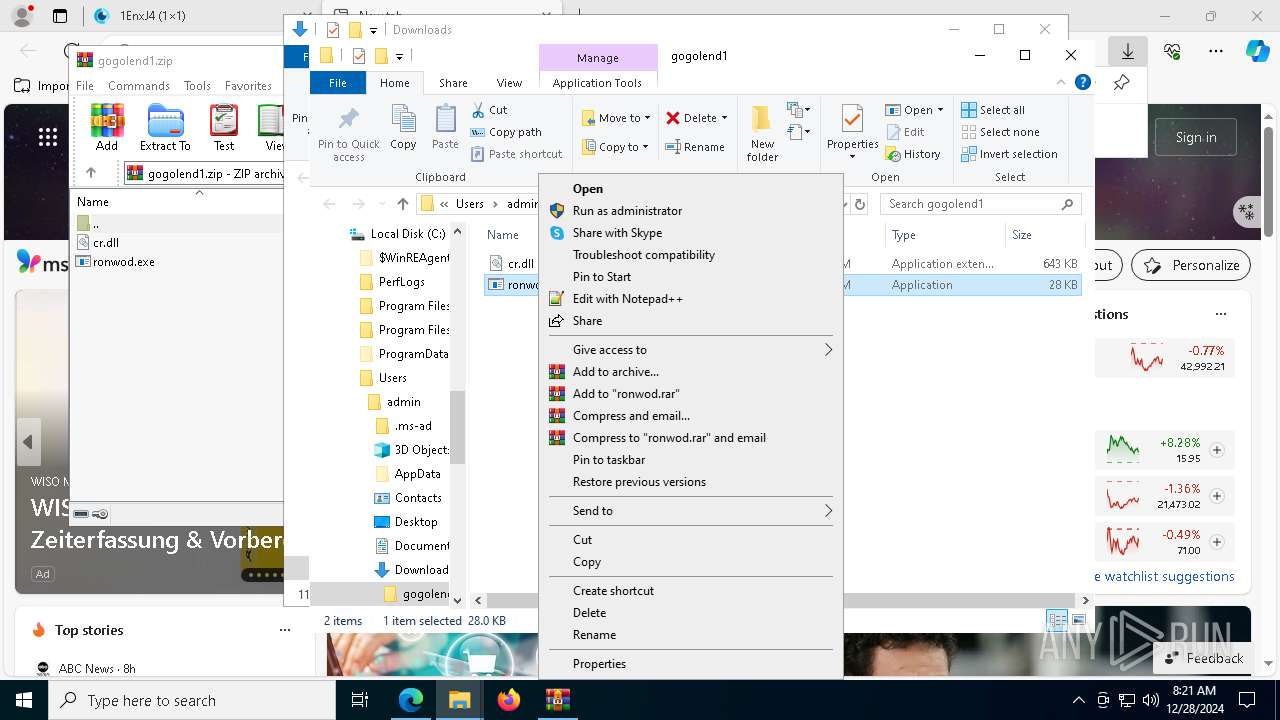Select ronwod.exe in WinRAR list
The width and height of the screenshot is (1280, 720).
pos(124,262)
